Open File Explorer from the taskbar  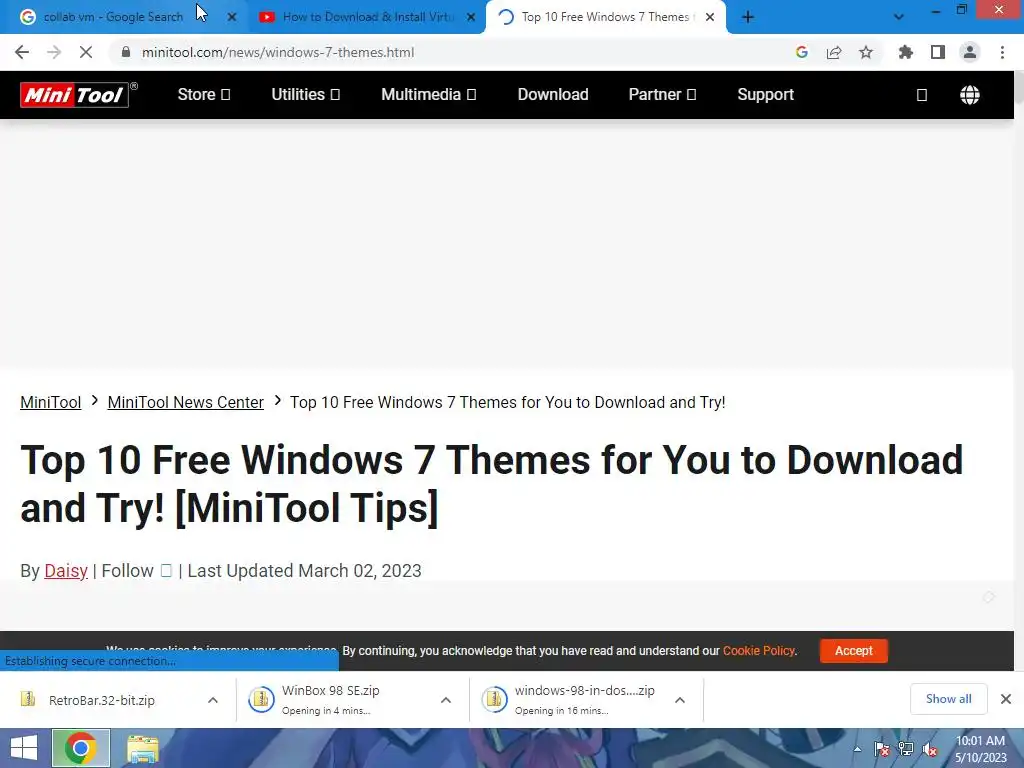(142, 748)
